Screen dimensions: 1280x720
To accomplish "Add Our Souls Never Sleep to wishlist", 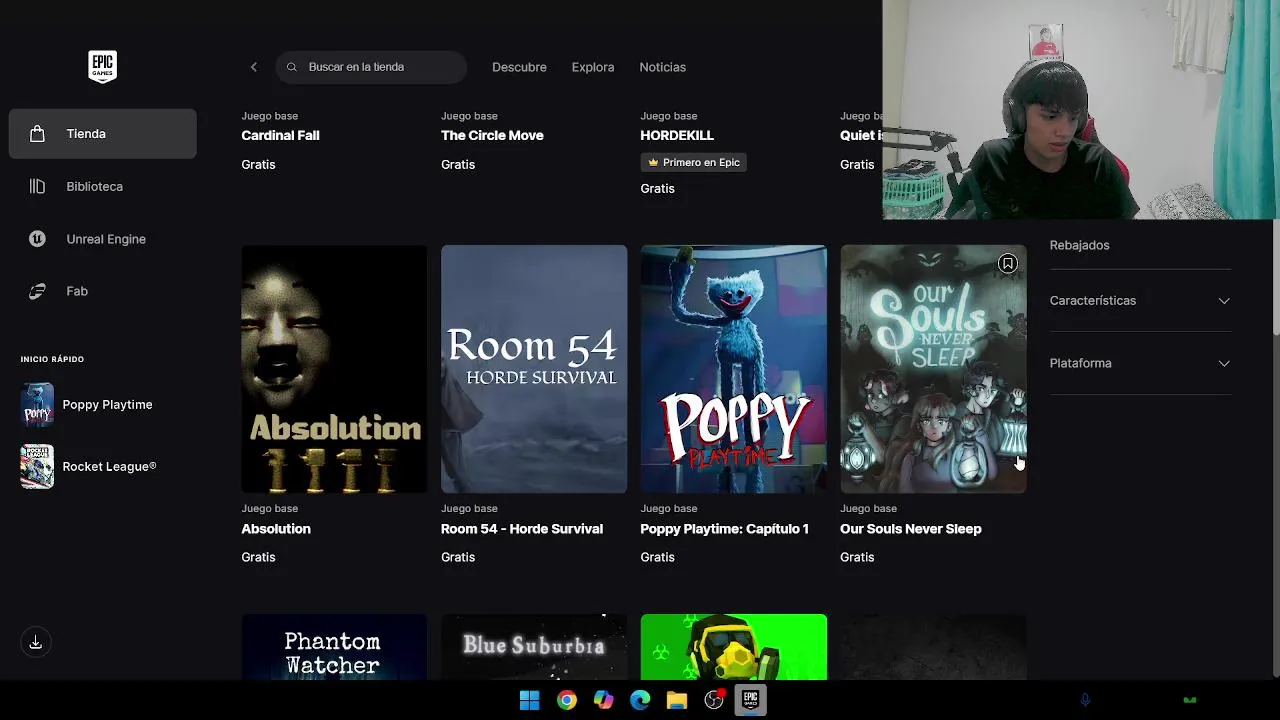I will click(x=1007, y=264).
